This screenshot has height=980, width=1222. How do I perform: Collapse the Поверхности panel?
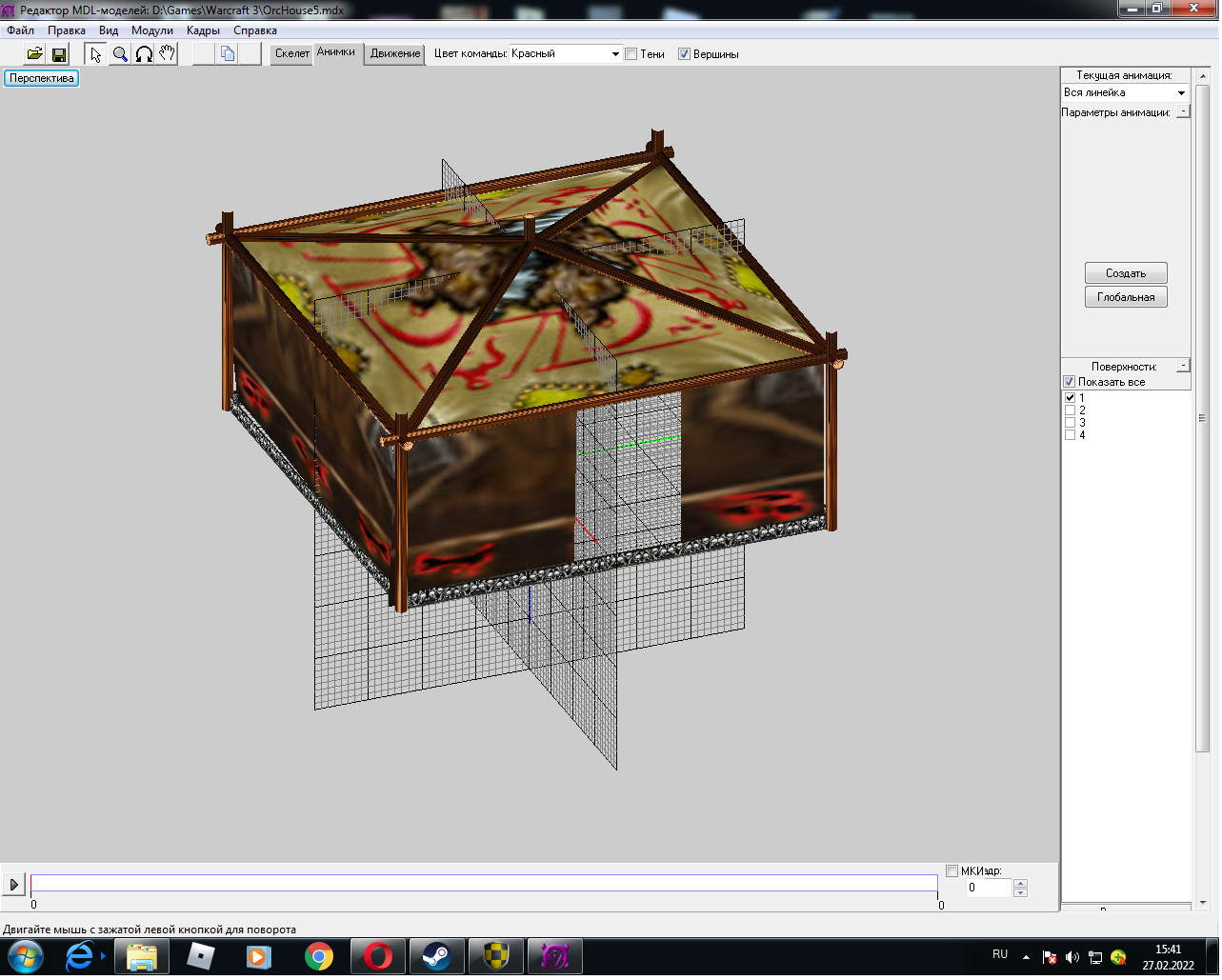coord(1183,366)
